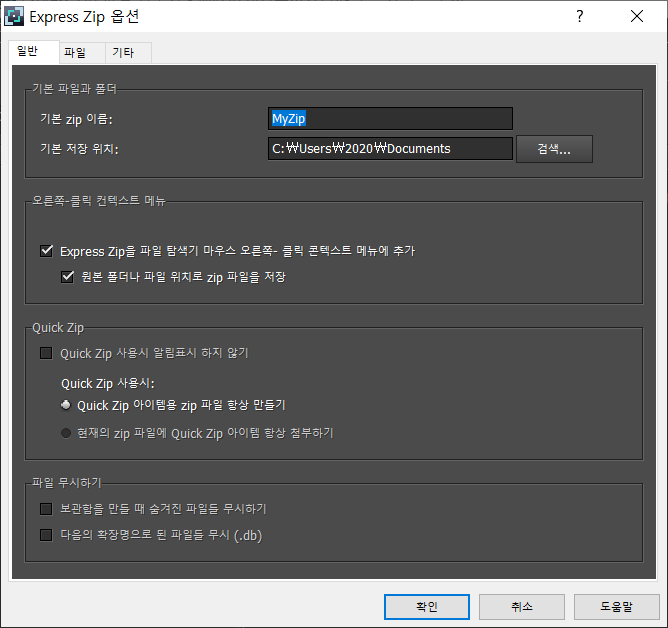Close the Express Zip 옵션 dialog
Viewport: 668px width, 628px height.
click(x=637, y=17)
